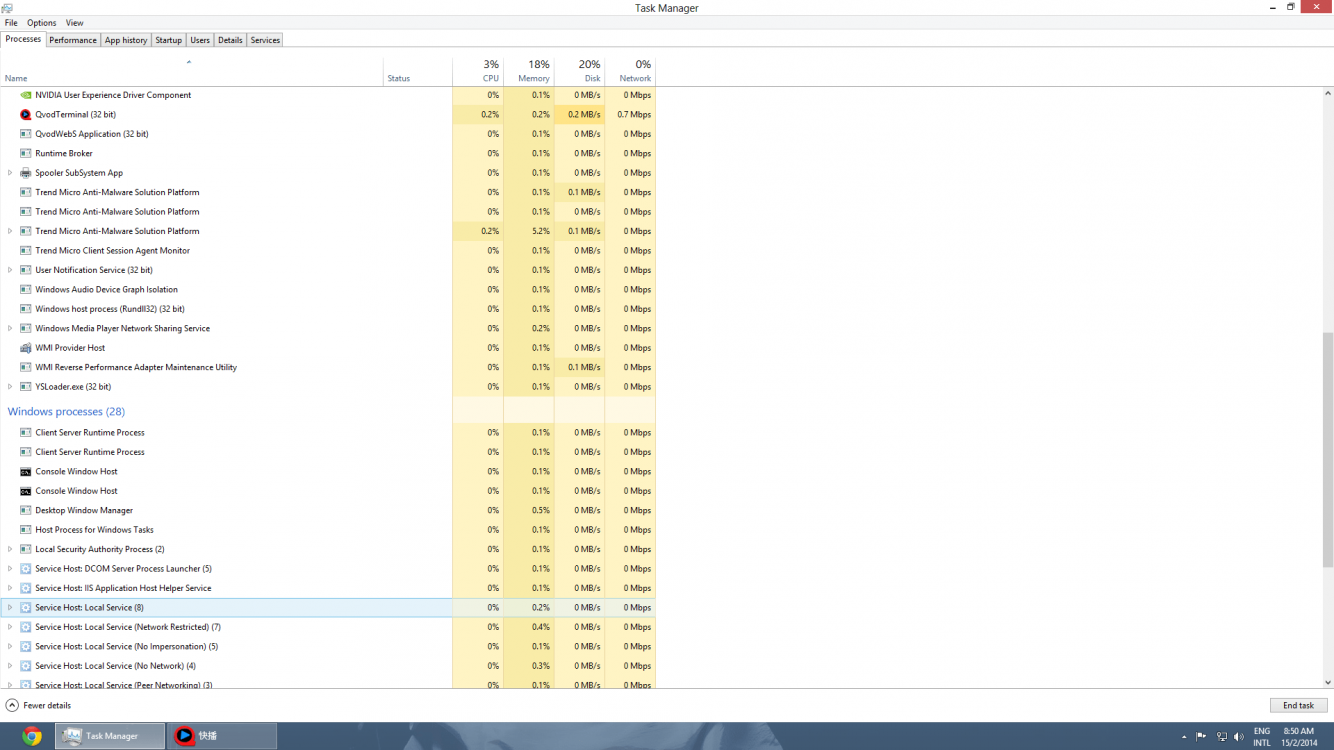
Task: Select the Windows processes (28) group header
Action: click(66, 412)
